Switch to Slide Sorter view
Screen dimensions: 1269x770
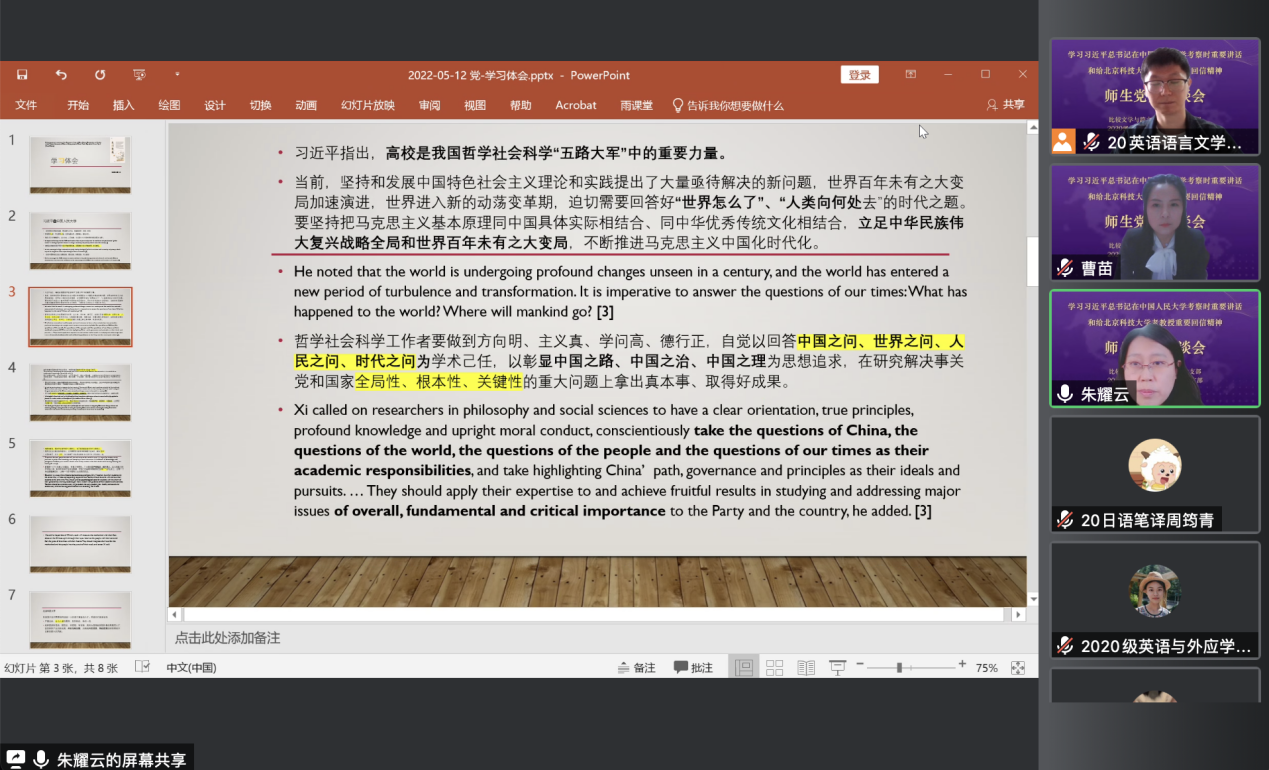[774, 668]
